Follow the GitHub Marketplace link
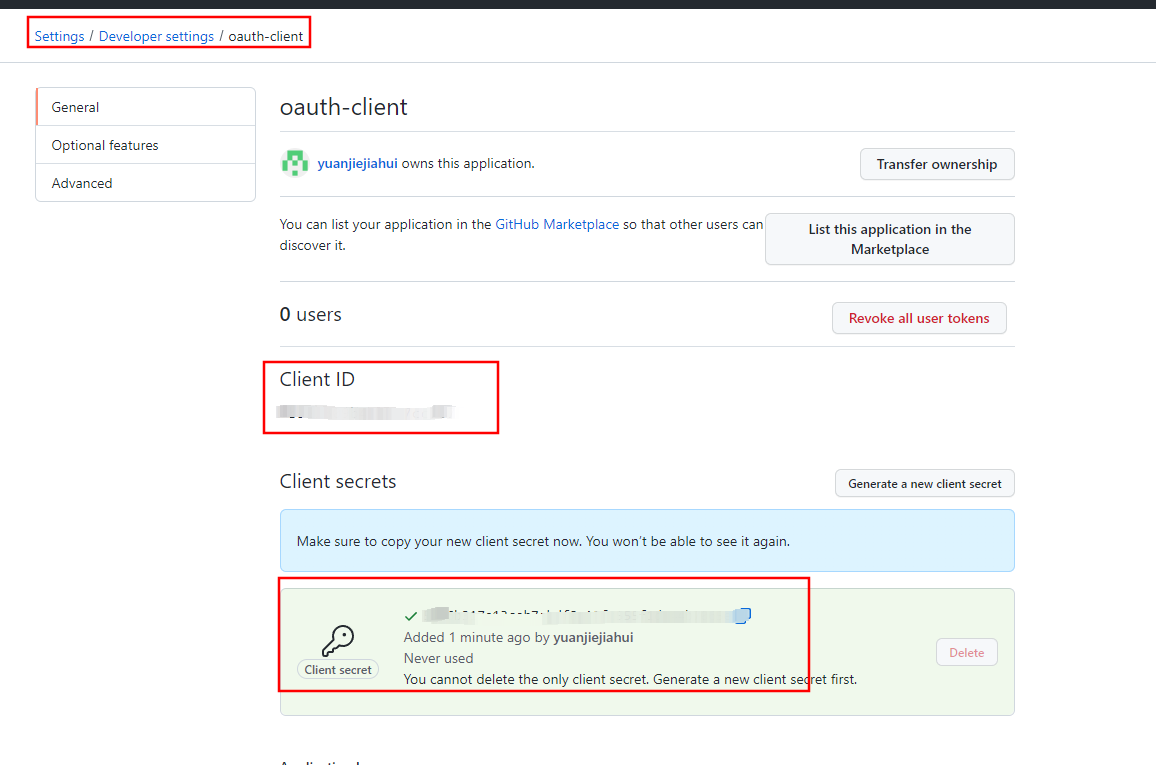1156x765 pixels. pos(557,224)
